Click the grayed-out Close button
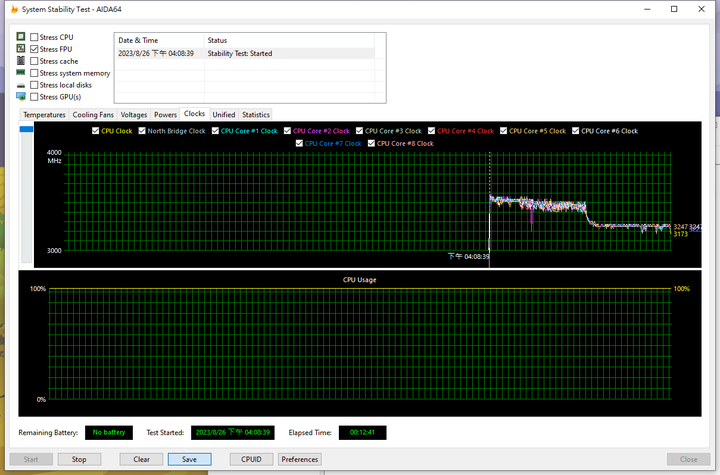 click(688, 459)
